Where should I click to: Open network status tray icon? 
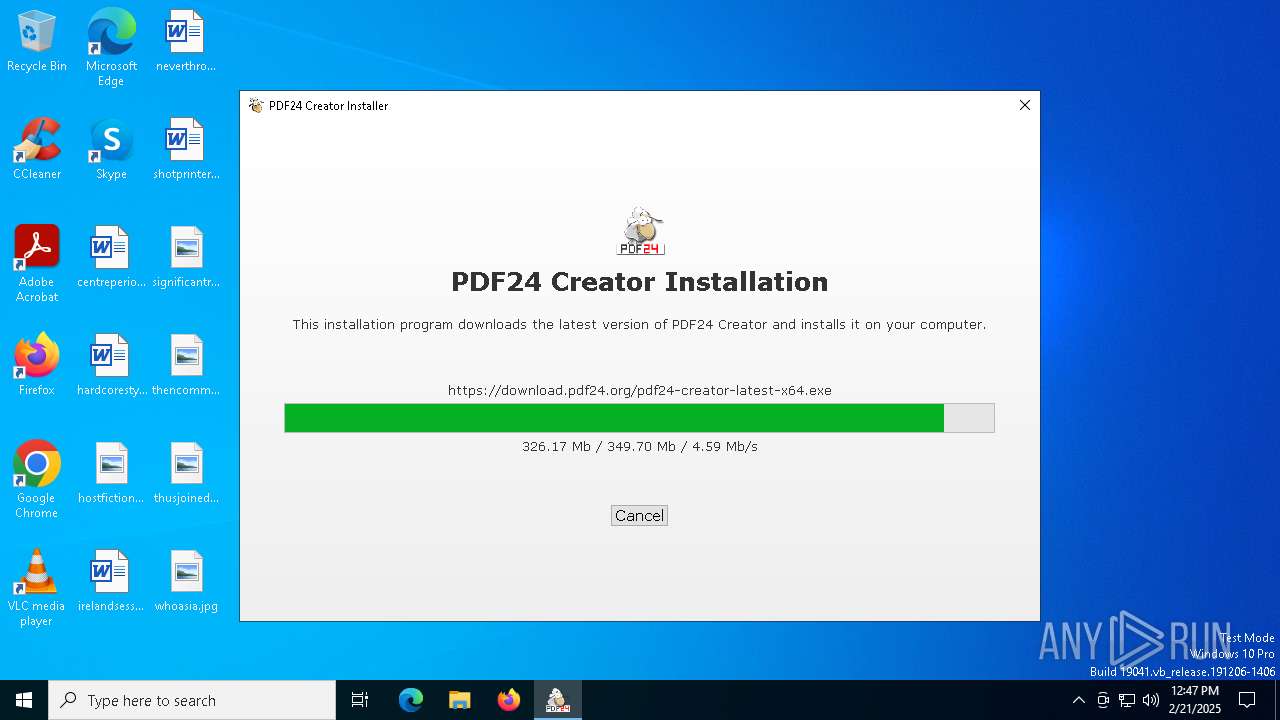(x=1127, y=700)
